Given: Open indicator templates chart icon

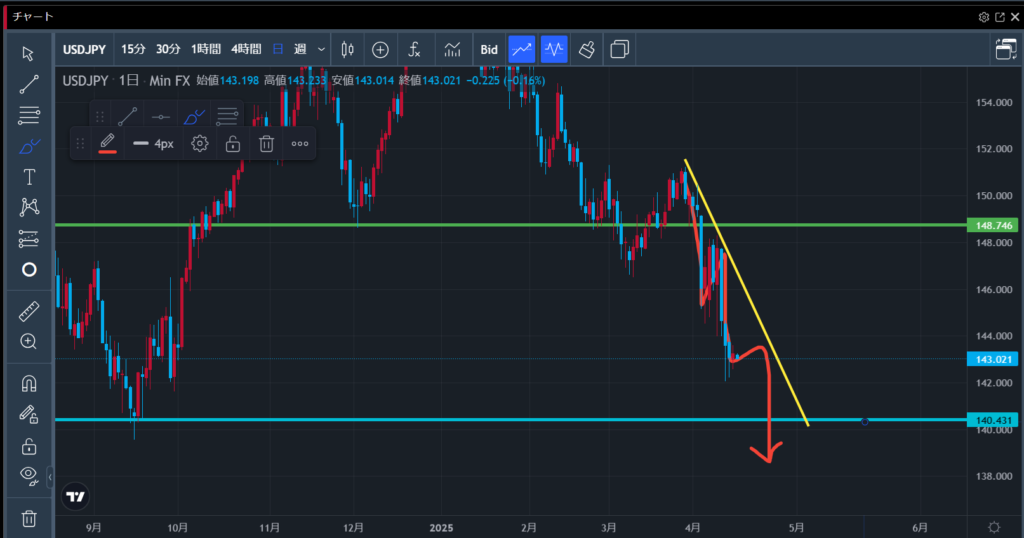Looking at the screenshot, I should [x=452, y=50].
